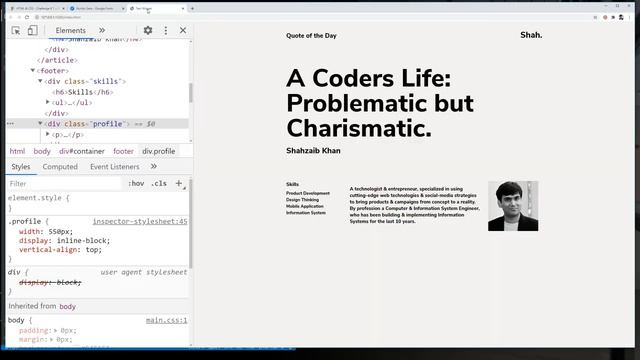Click the Shahzaib Khan author name
The image size is (640, 360).
tap(313, 151)
